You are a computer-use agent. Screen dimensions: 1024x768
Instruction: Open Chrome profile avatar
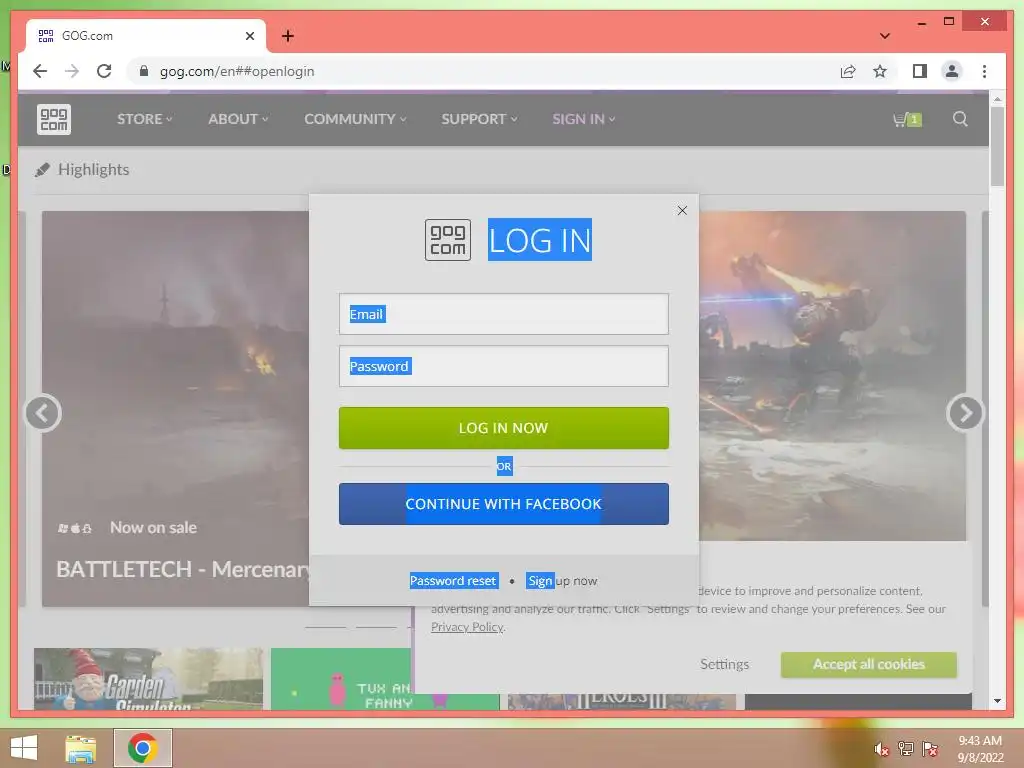point(952,71)
